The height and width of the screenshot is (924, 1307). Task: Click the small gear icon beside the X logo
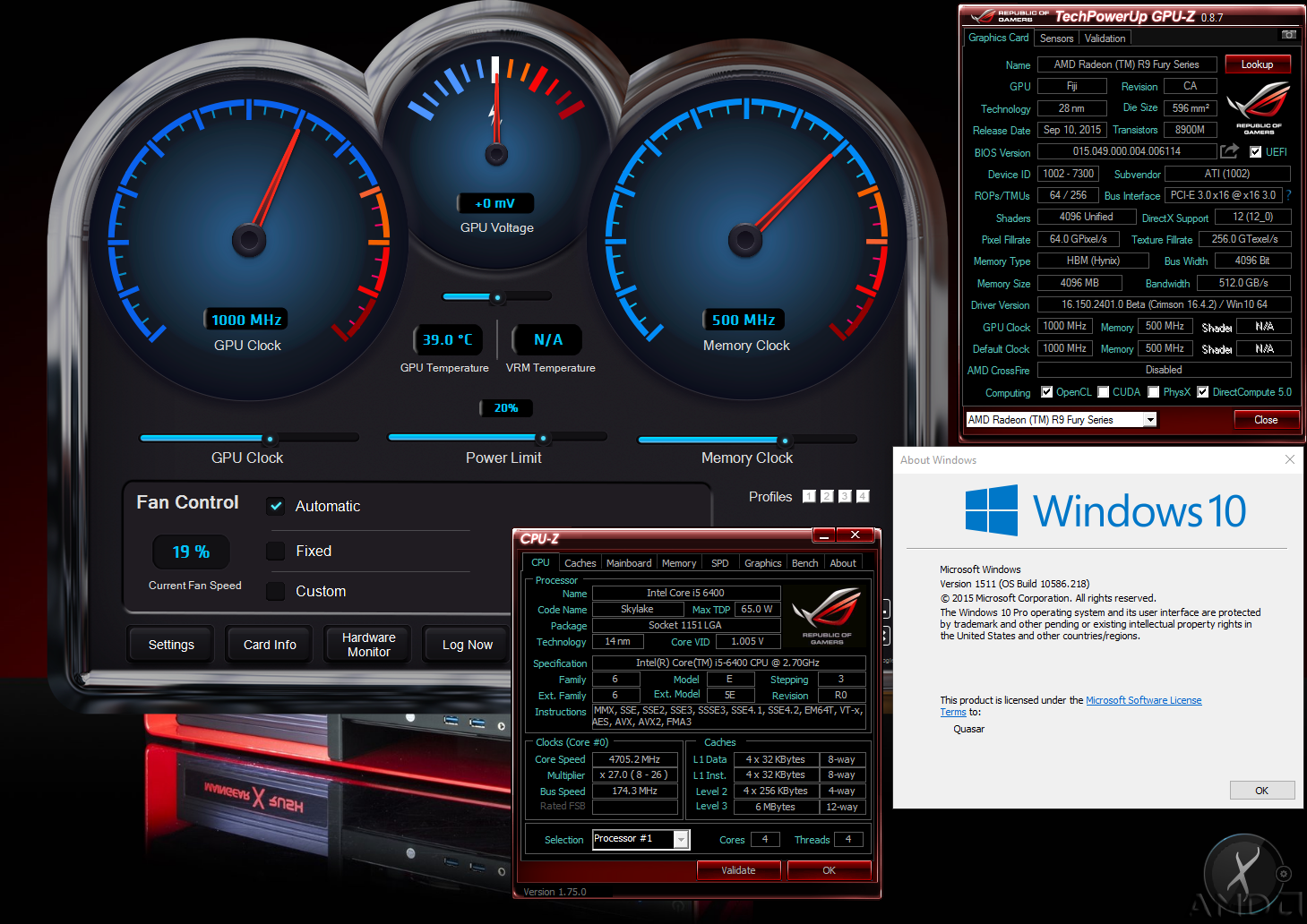click(x=1284, y=874)
